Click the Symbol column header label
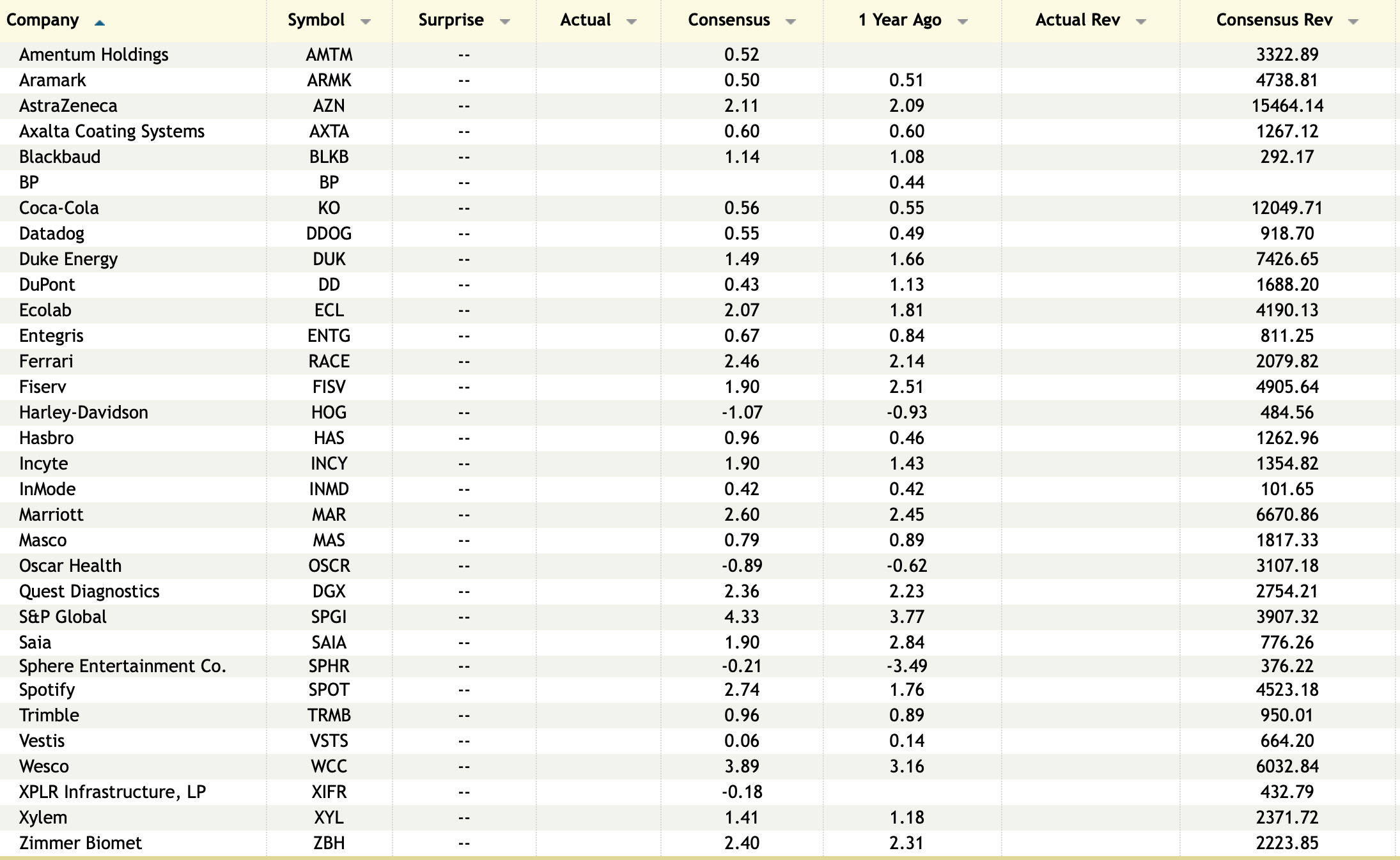1400x860 pixels. click(x=316, y=20)
